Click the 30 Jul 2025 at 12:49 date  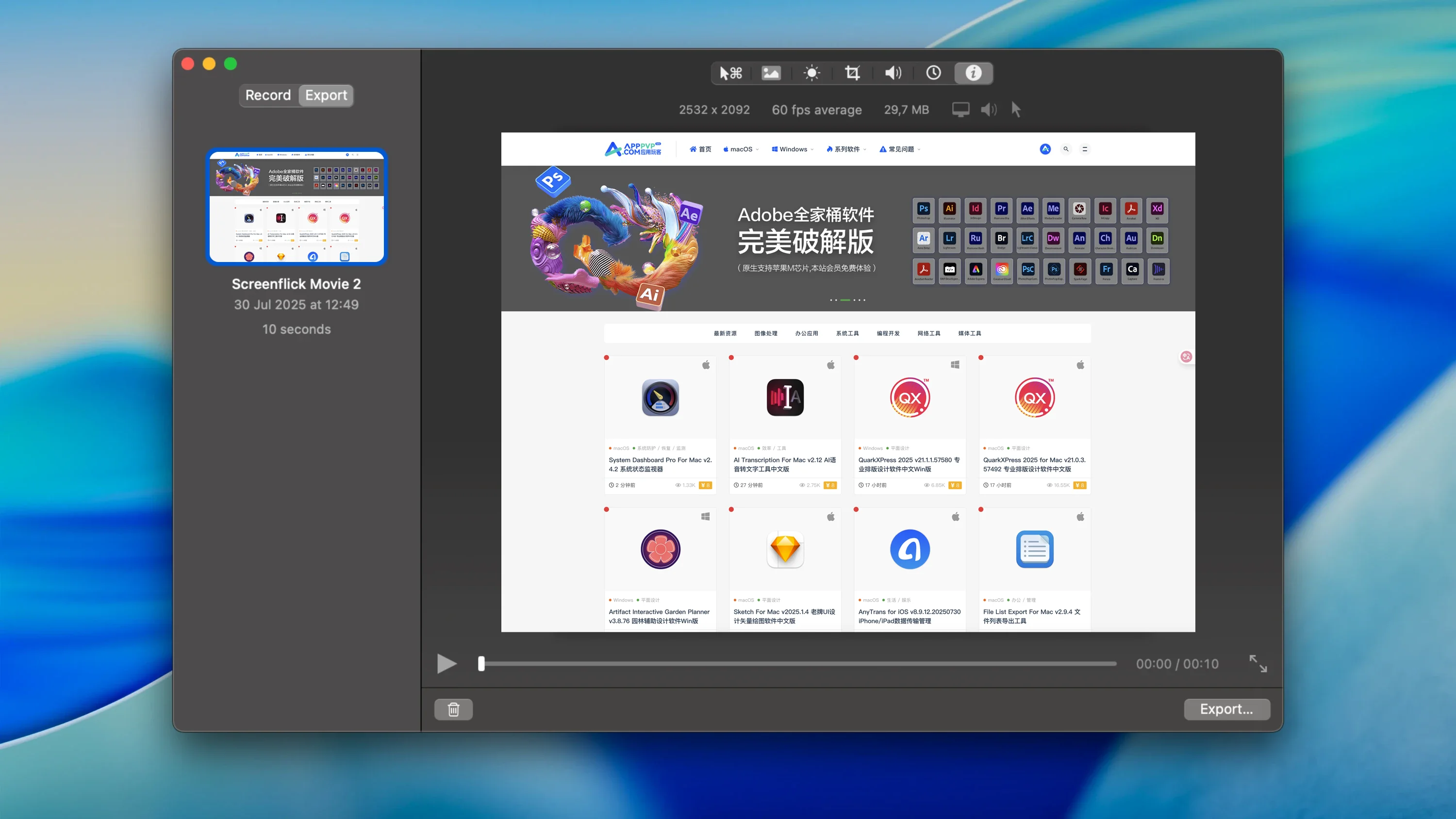(296, 305)
